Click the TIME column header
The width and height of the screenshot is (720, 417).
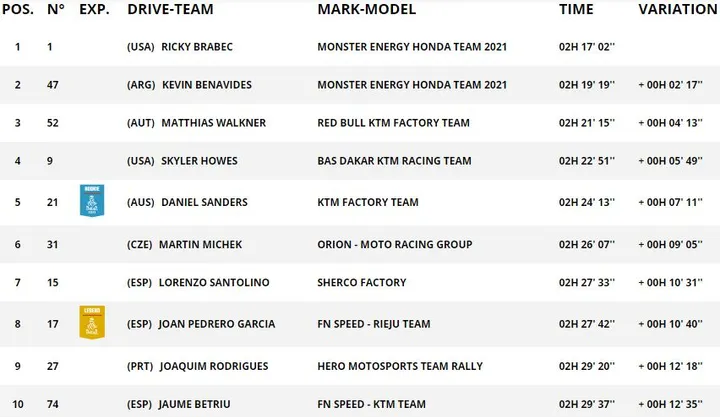(576, 9)
